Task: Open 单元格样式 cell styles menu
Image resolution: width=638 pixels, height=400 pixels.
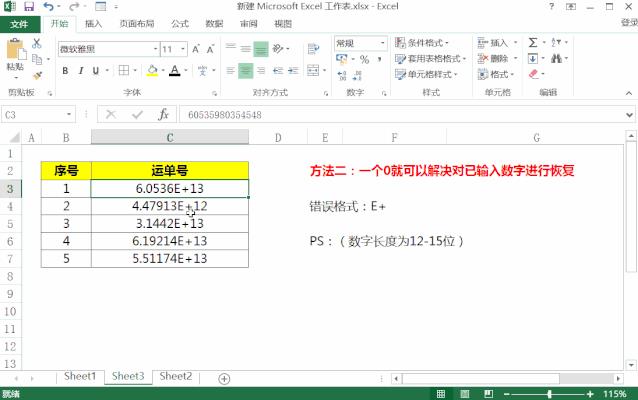Action: pos(426,74)
